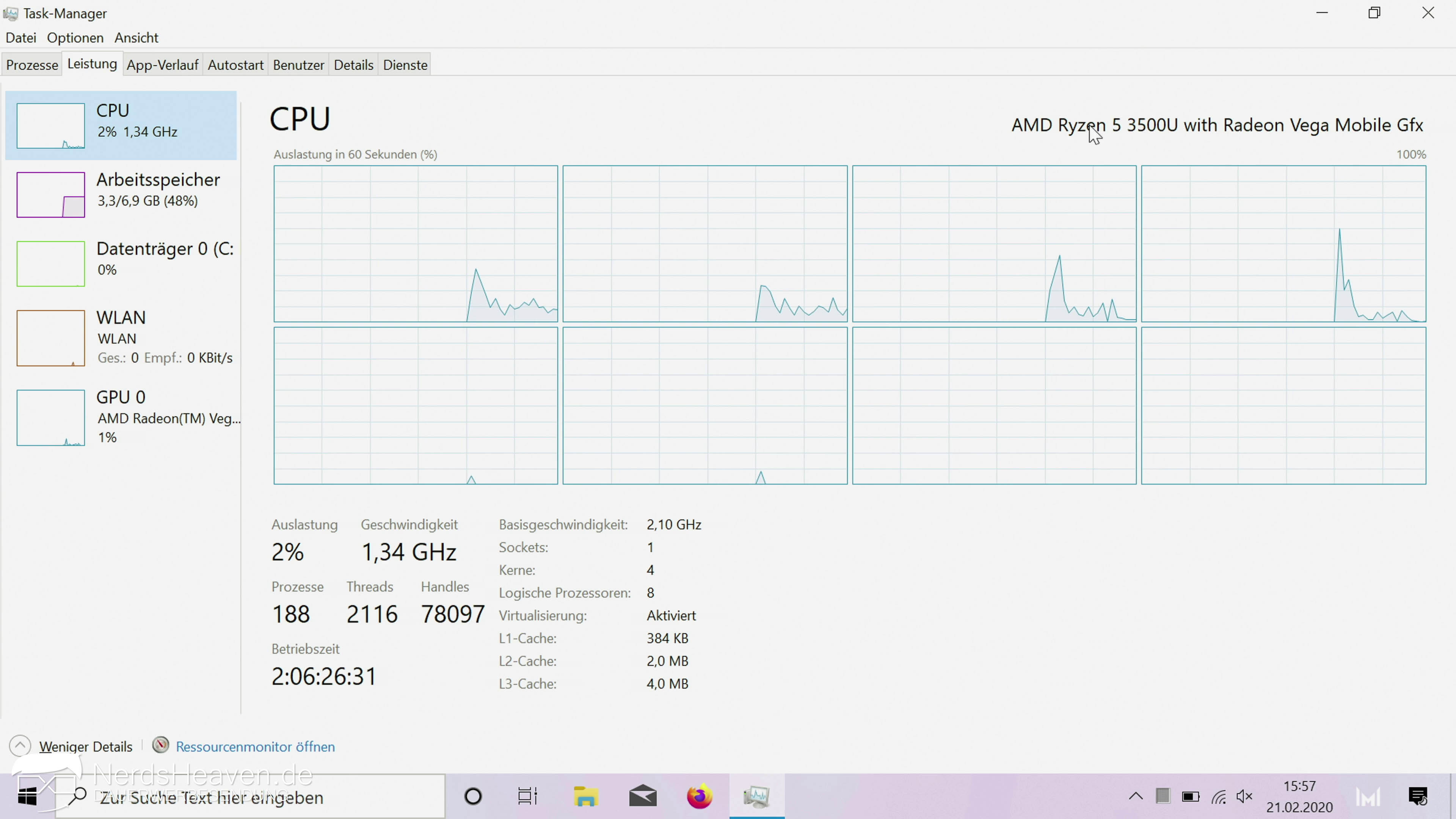Collapse view with Weniger Details chevron
The image size is (1456, 819).
(x=20, y=746)
